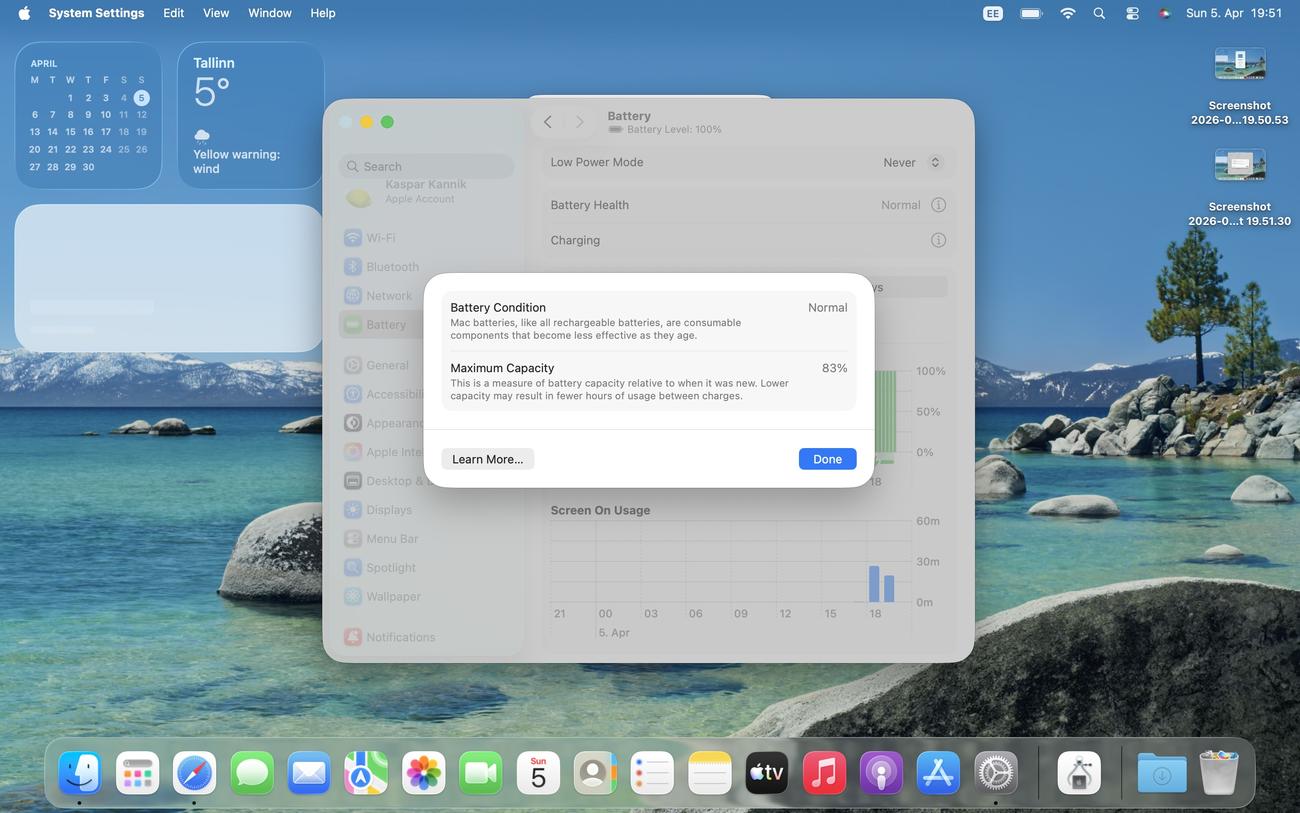Image resolution: width=1300 pixels, height=813 pixels.
Task: Open the Low Power Mode dropdown
Action: (912, 162)
